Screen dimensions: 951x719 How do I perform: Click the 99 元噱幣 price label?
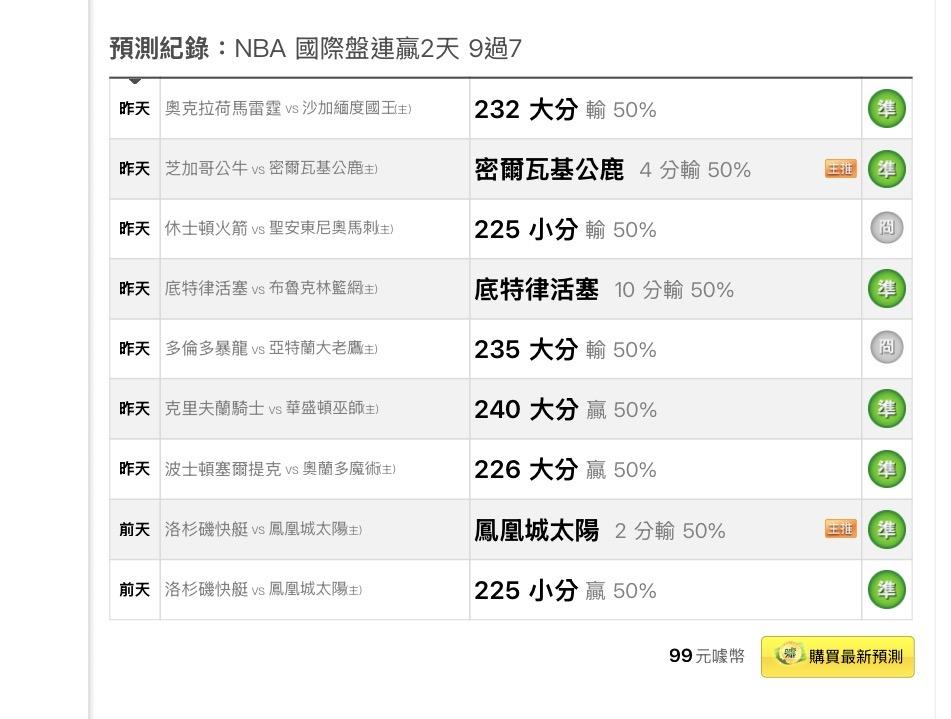pos(707,656)
